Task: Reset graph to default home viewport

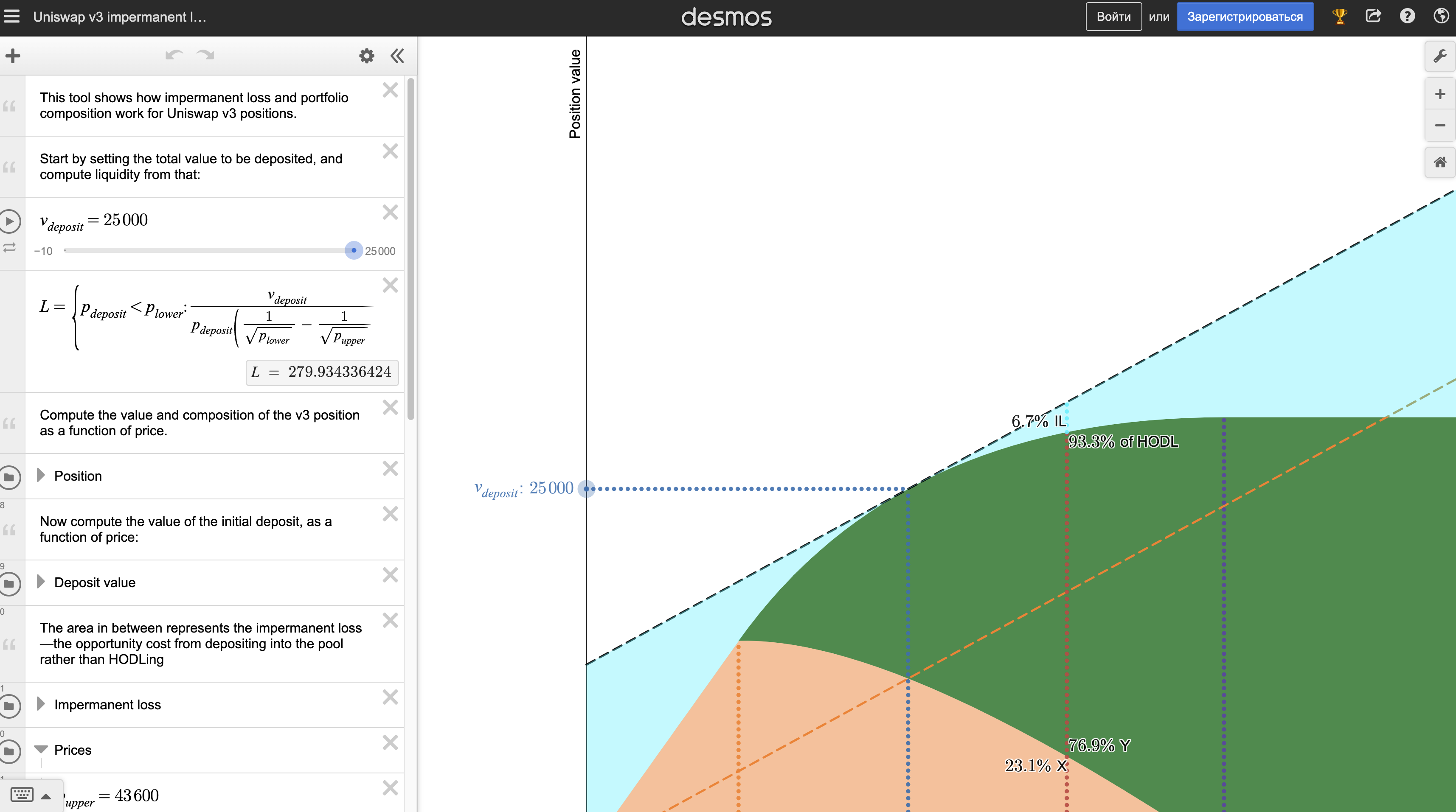Action: point(1439,163)
